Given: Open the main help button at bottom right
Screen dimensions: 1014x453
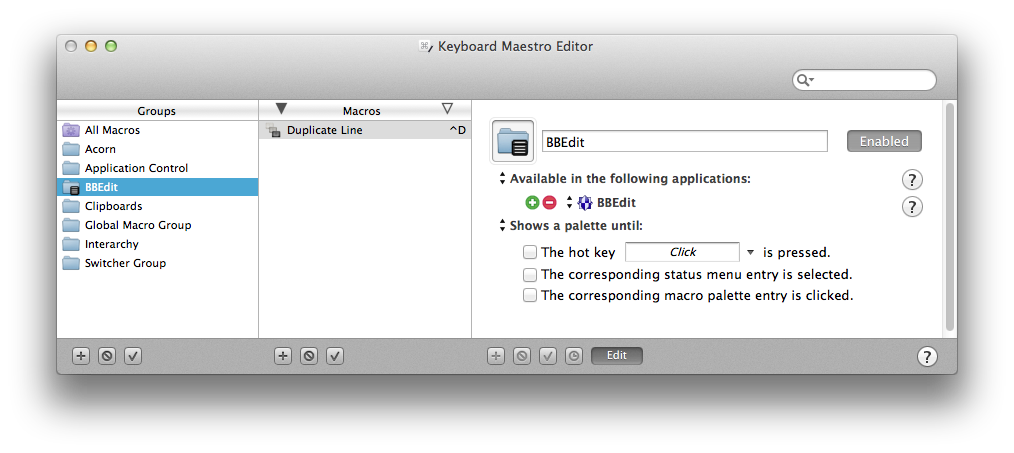Looking at the screenshot, I should [x=927, y=357].
